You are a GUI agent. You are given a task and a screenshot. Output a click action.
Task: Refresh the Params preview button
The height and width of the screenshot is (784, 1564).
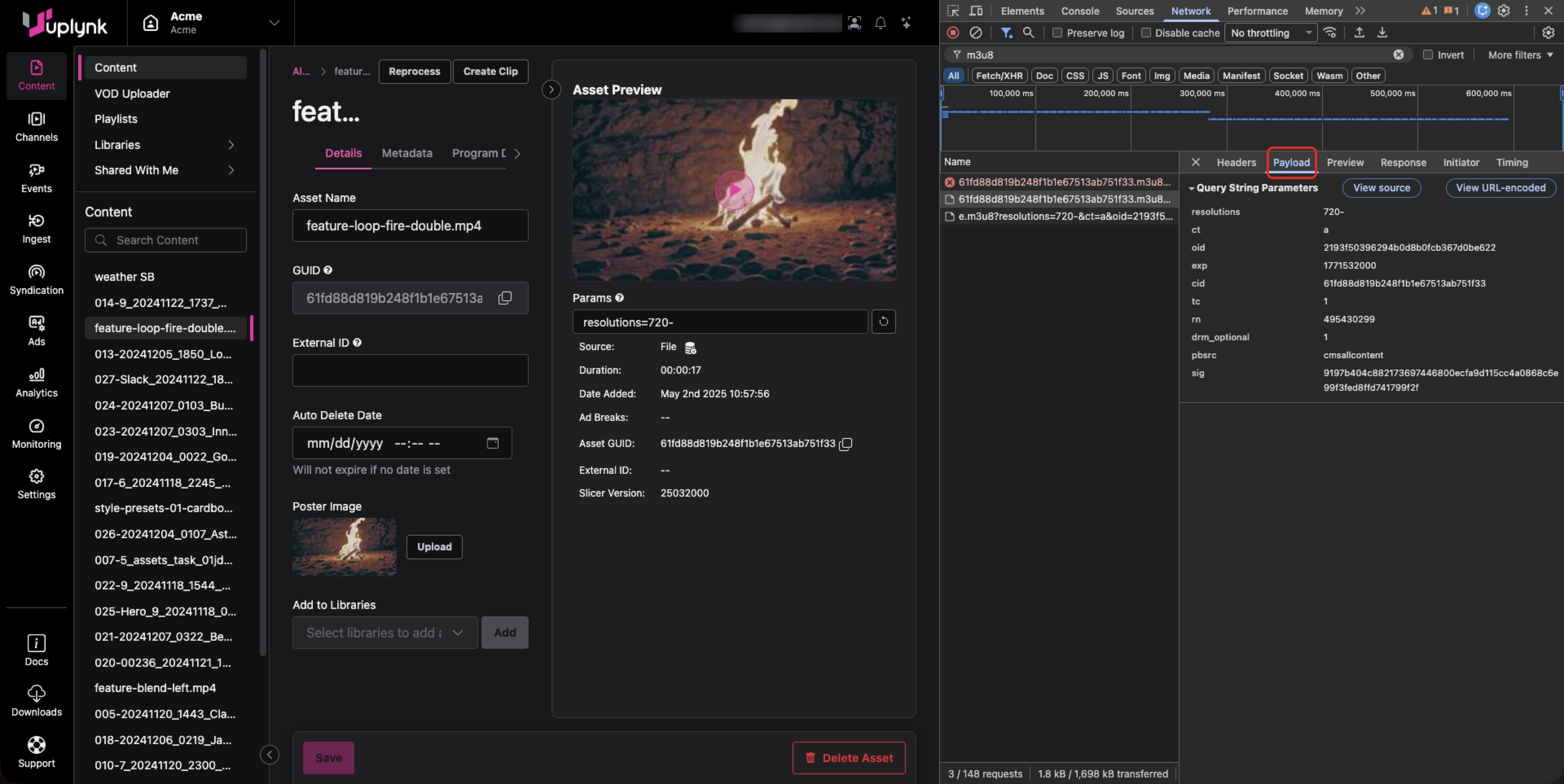coord(883,322)
